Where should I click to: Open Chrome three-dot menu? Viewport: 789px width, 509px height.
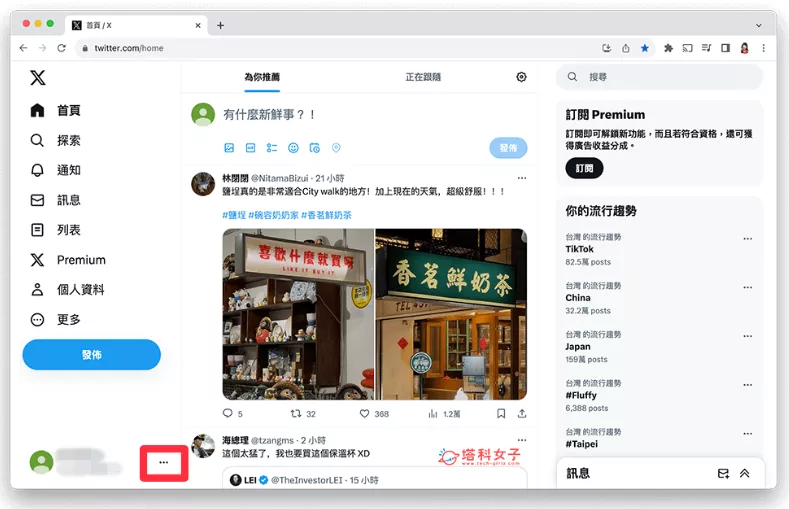(763, 48)
